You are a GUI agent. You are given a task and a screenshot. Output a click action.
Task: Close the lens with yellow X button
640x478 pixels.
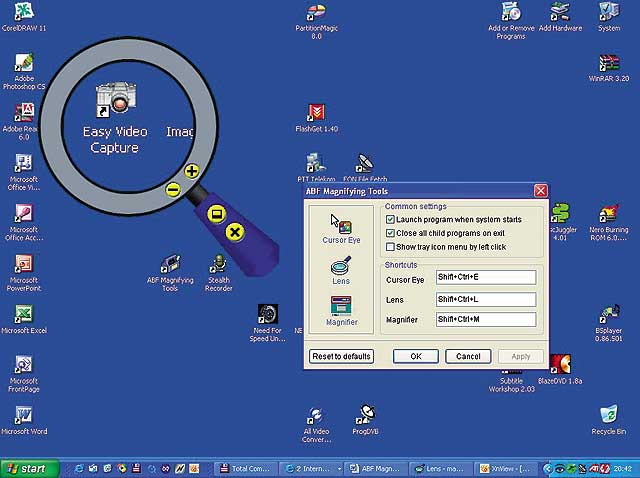(x=235, y=232)
